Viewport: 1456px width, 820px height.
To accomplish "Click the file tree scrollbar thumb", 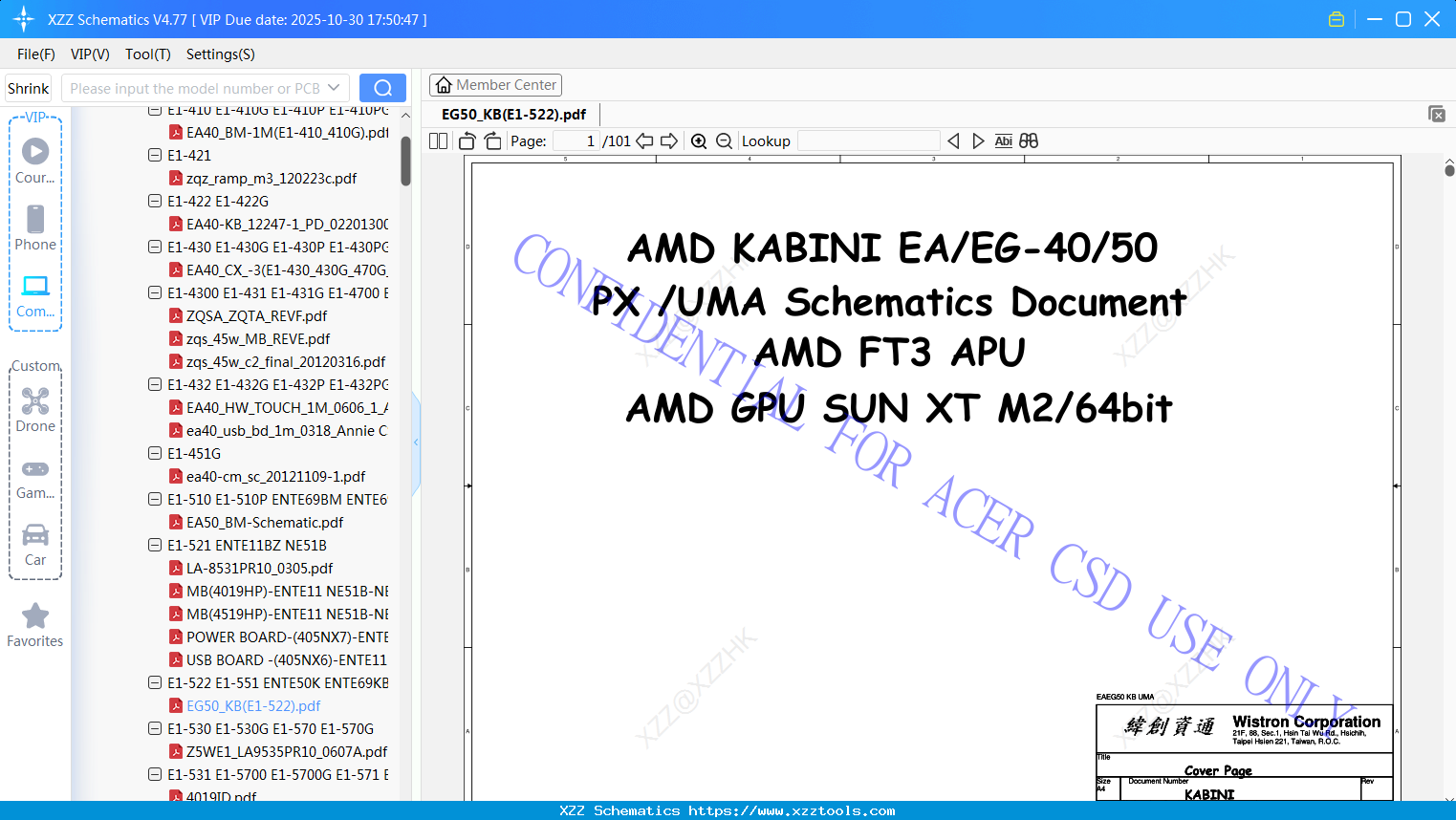I will coord(405,161).
